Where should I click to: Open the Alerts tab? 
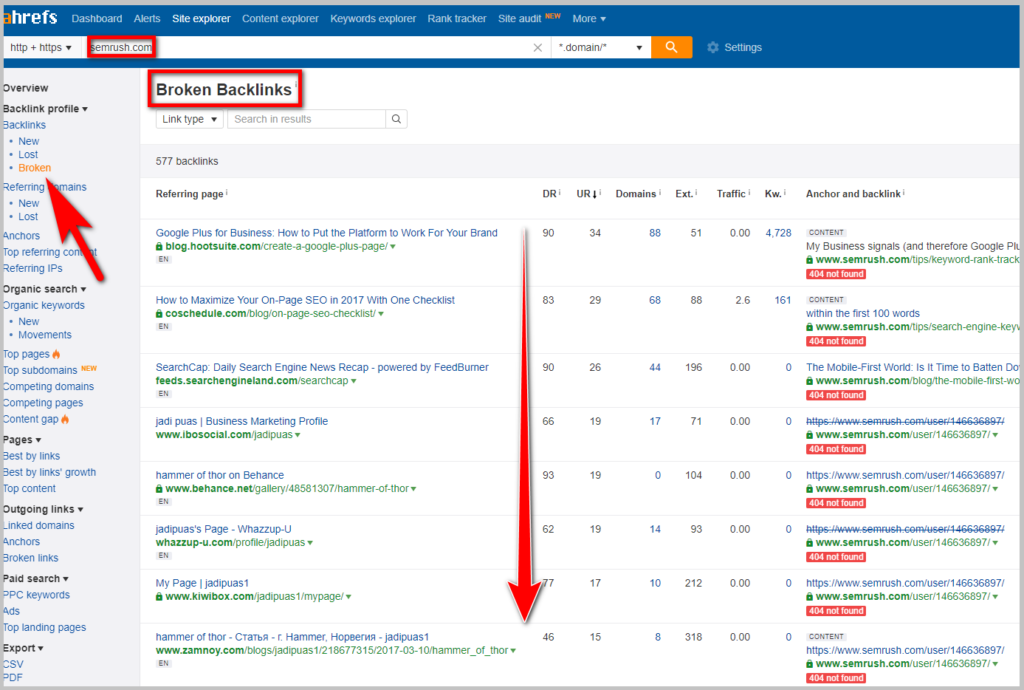[147, 19]
